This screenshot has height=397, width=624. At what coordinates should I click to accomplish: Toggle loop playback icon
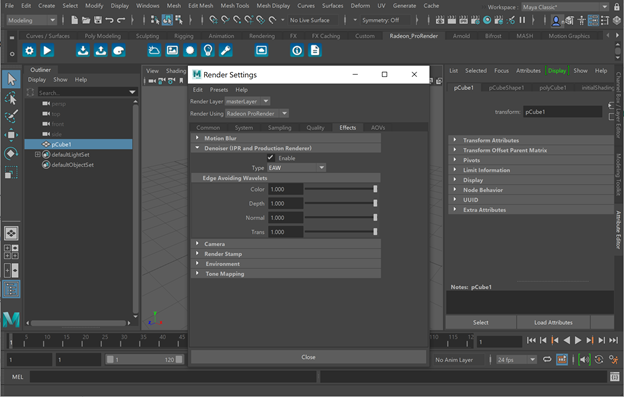point(547,360)
